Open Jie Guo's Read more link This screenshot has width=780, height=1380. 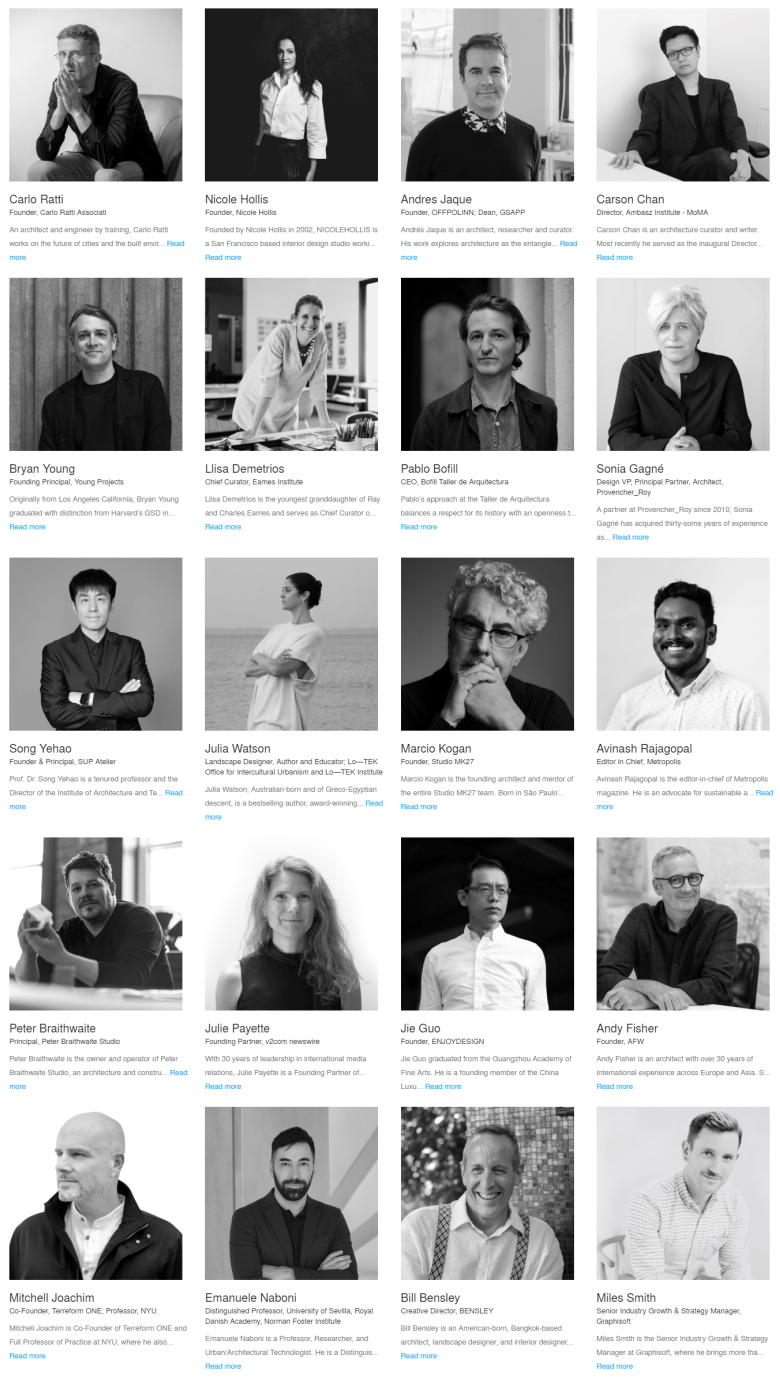[443, 1086]
